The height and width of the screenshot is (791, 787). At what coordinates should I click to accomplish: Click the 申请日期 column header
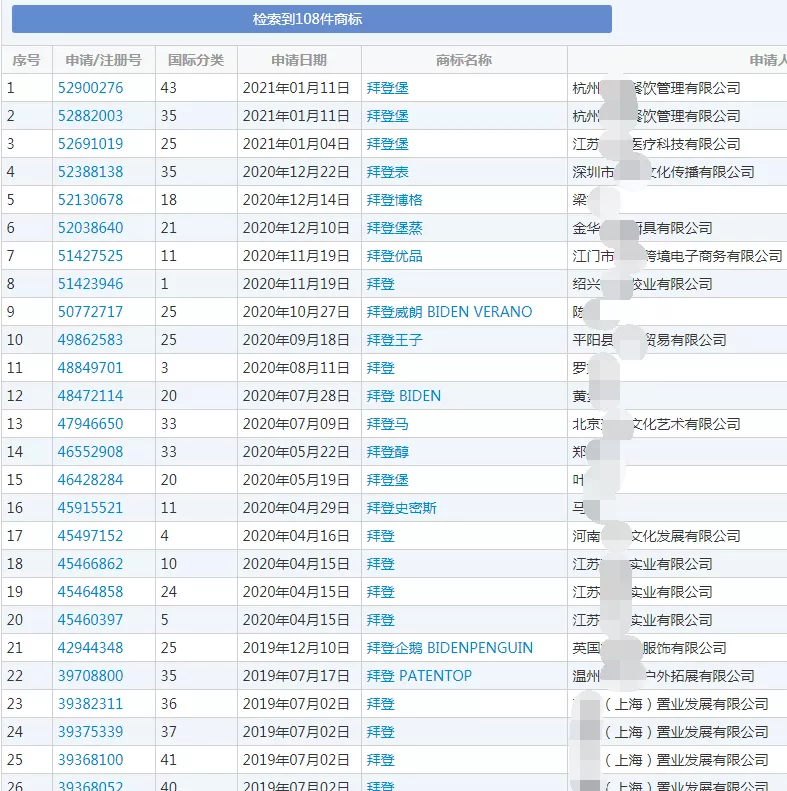(299, 60)
